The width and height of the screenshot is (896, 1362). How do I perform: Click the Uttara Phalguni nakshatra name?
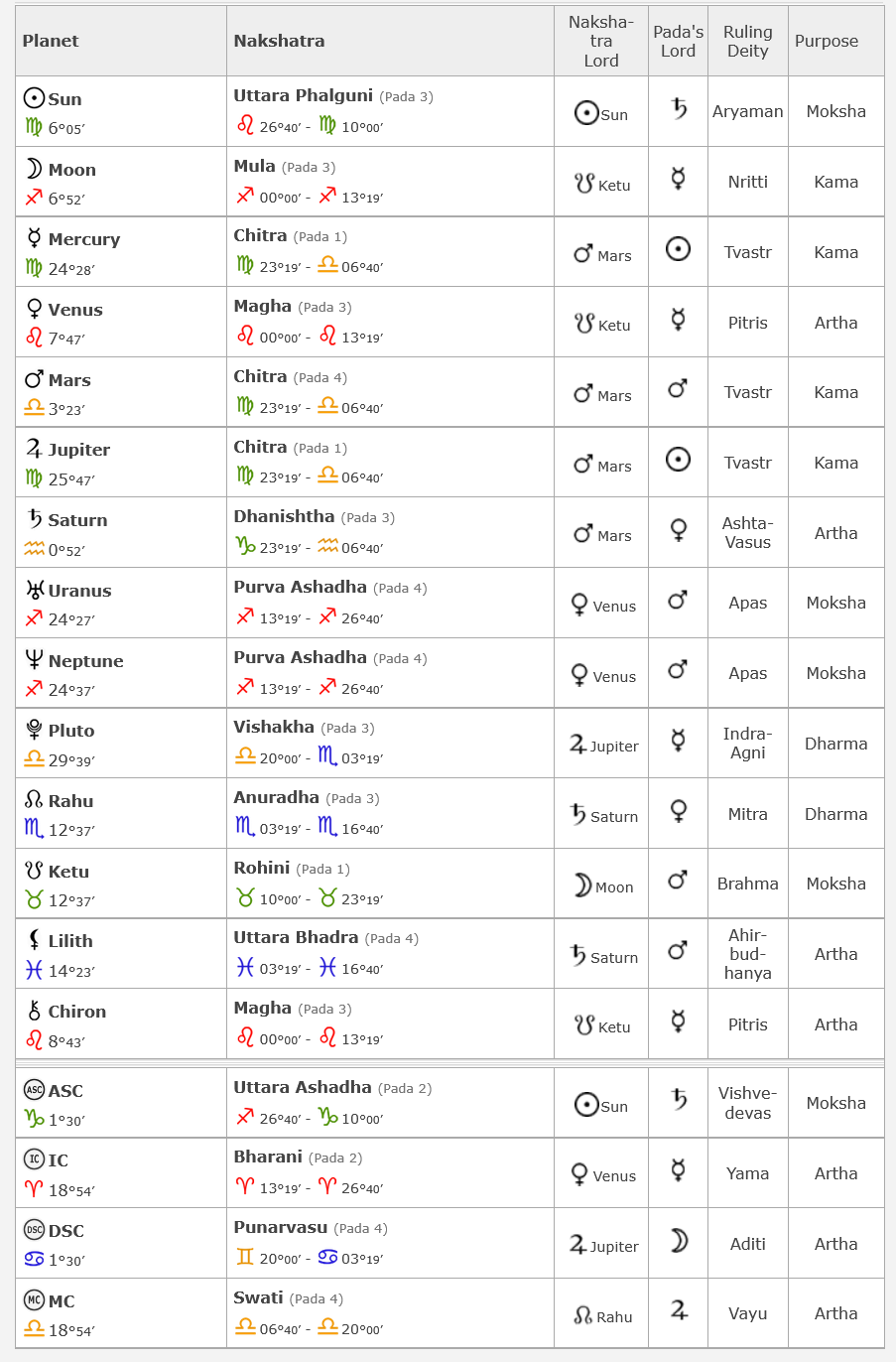(x=303, y=95)
